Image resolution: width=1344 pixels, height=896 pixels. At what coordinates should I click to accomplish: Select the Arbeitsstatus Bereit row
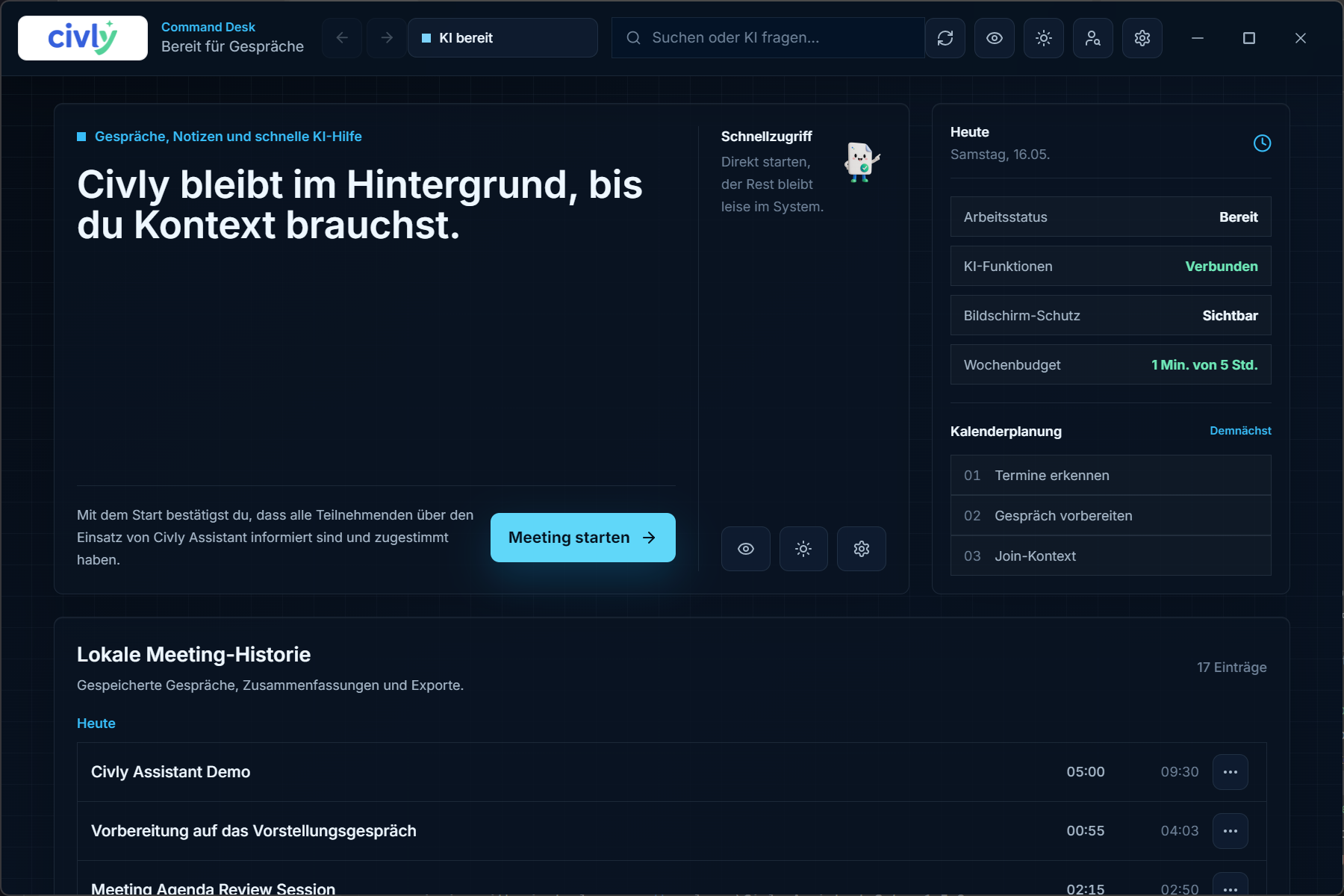click(1111, 217)
